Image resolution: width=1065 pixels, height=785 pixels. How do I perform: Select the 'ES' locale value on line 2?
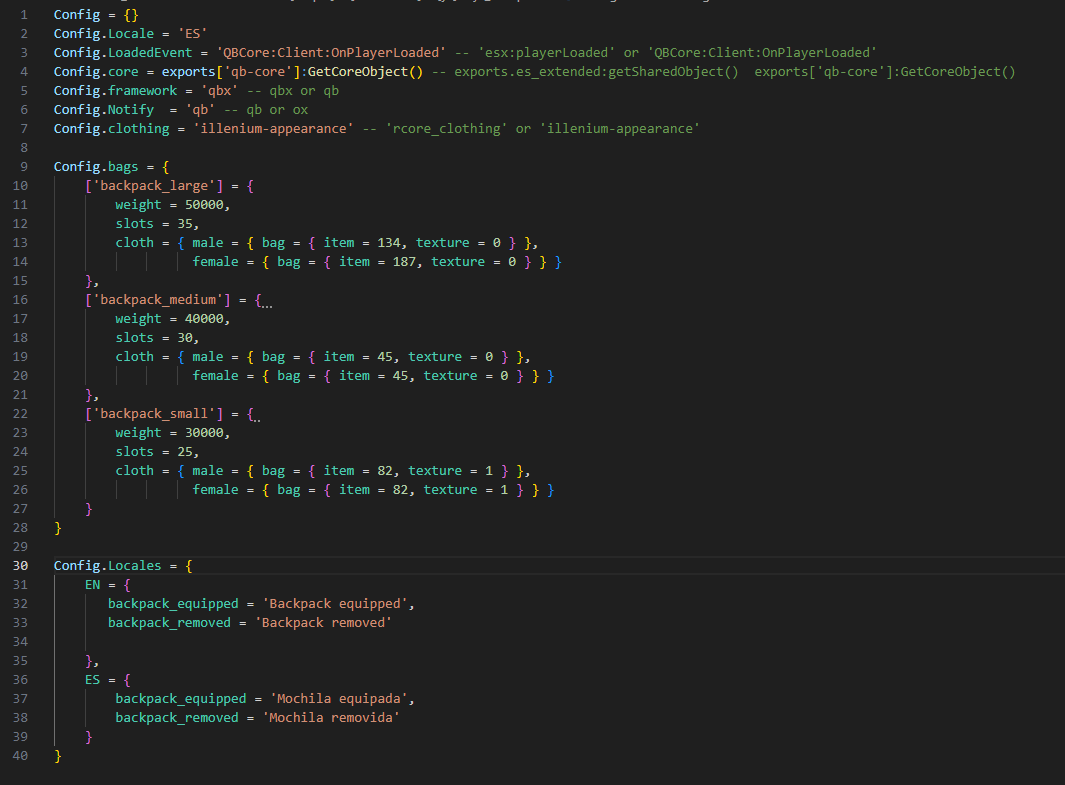(192, 33)
